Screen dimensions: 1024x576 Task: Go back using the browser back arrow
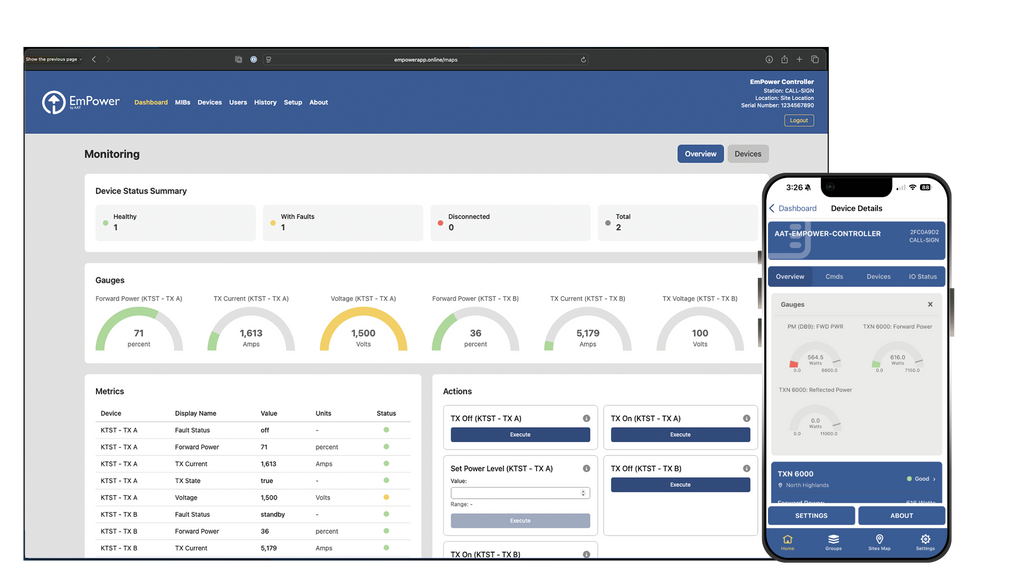point(94,59)
